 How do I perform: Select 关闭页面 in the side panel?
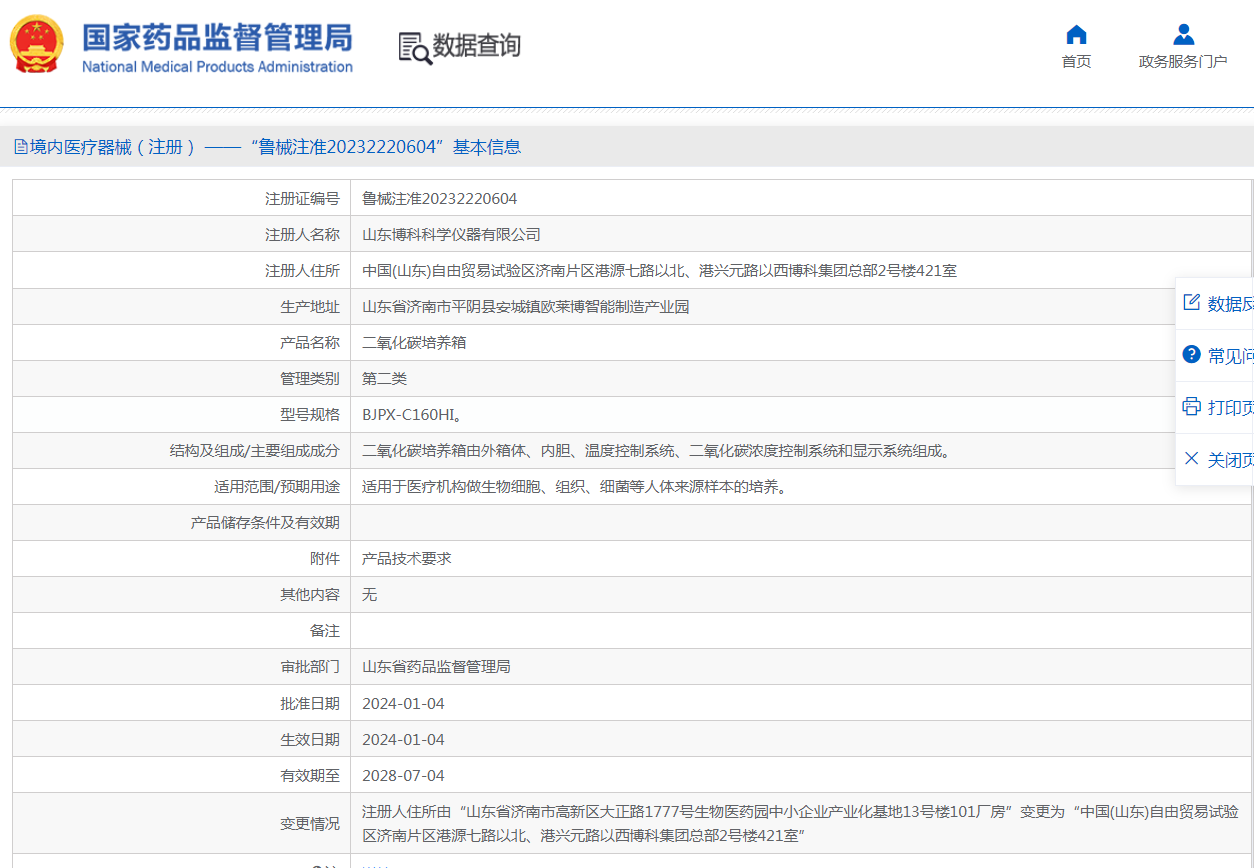(1231, 460)
